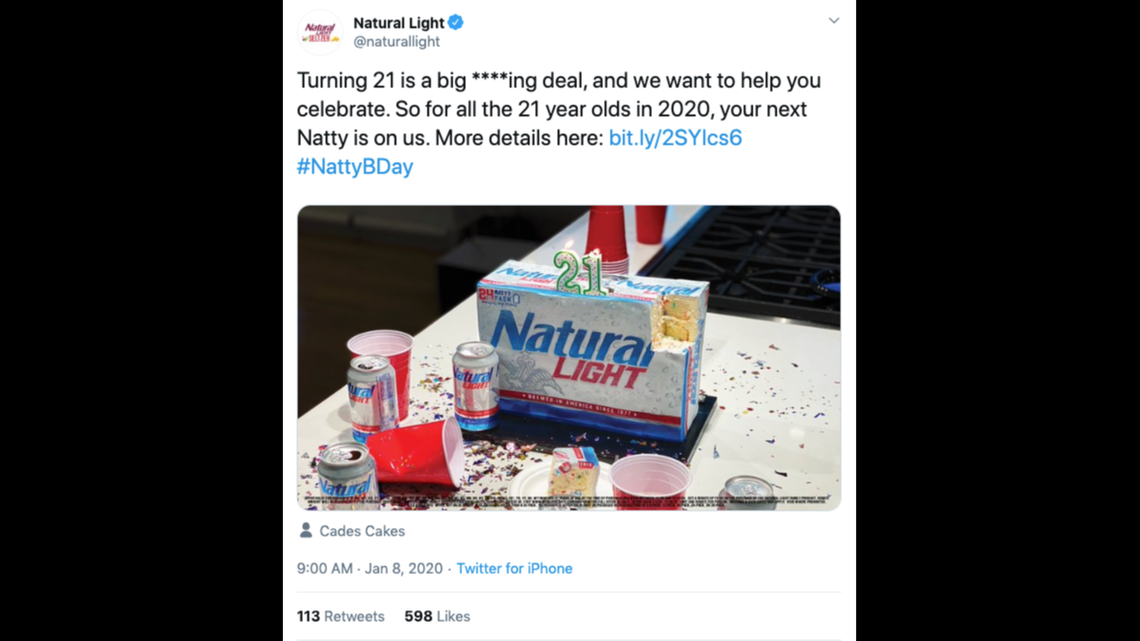Open the tweet options chevron

point(834,19)
